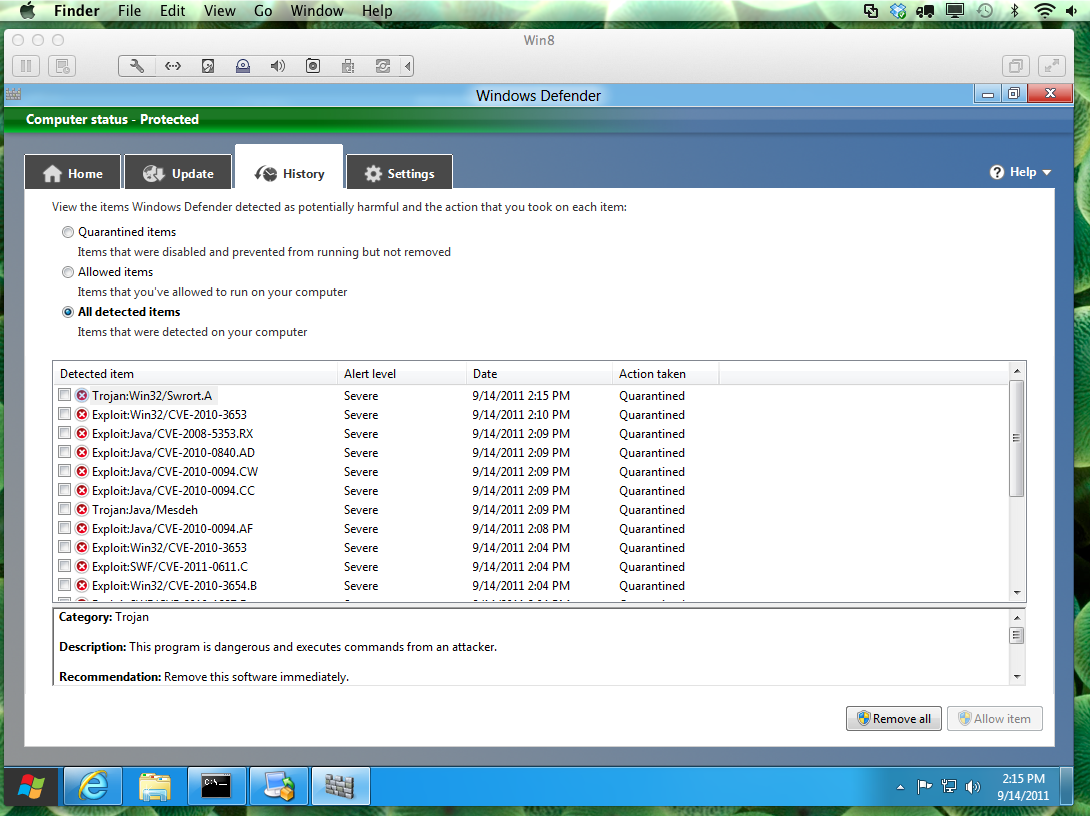
Task: Open the Apple menu
Action: click(x=28, y=10)
